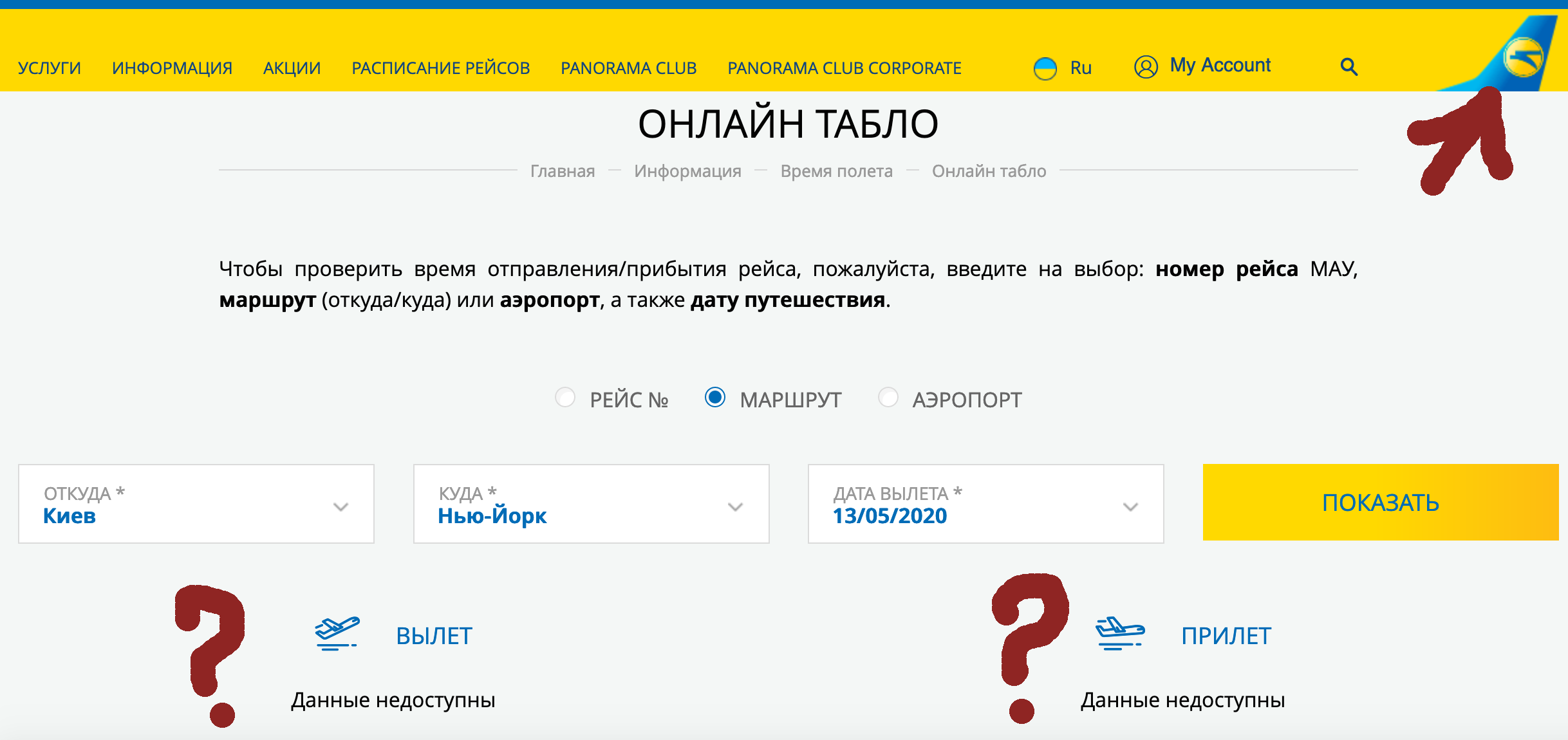Click the Ukrainian flag language icon
The width and height of the screenshot is (1568, 740).
(x=1045, y=68)
